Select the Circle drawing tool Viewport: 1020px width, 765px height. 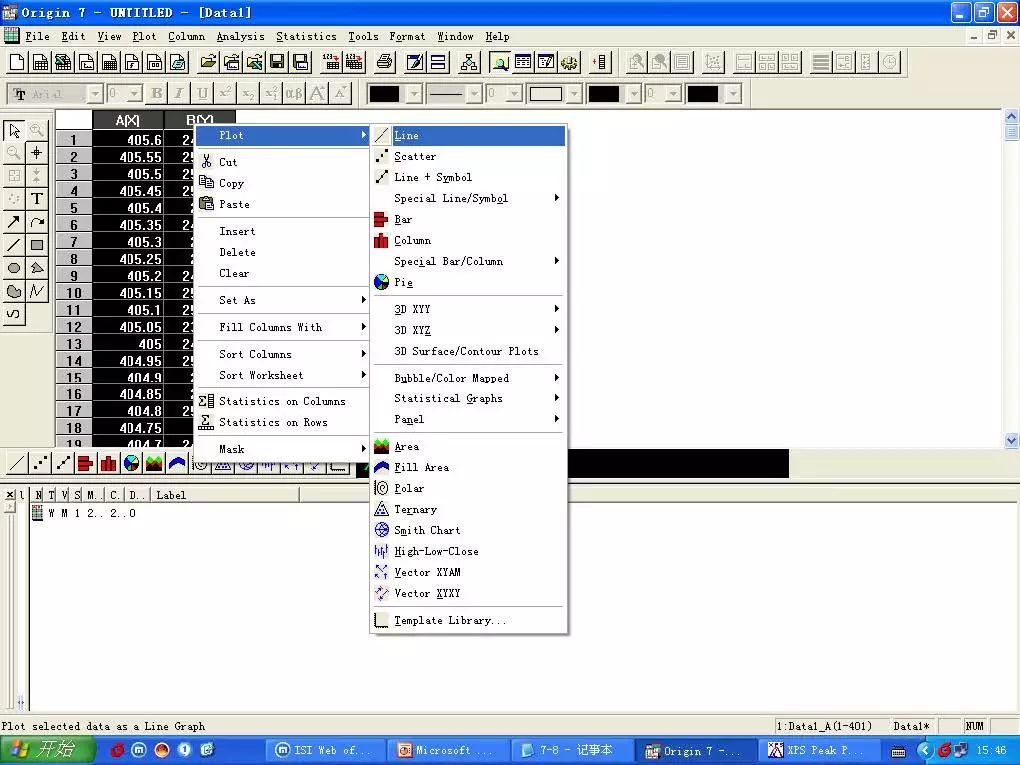tap(14, 268)
